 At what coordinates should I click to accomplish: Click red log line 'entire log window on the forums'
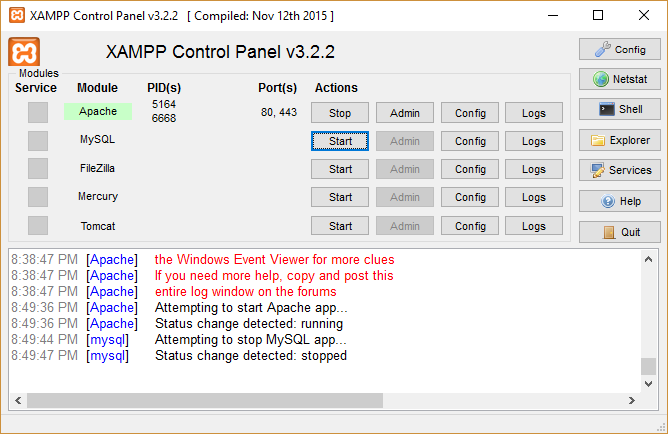(246, 292)
